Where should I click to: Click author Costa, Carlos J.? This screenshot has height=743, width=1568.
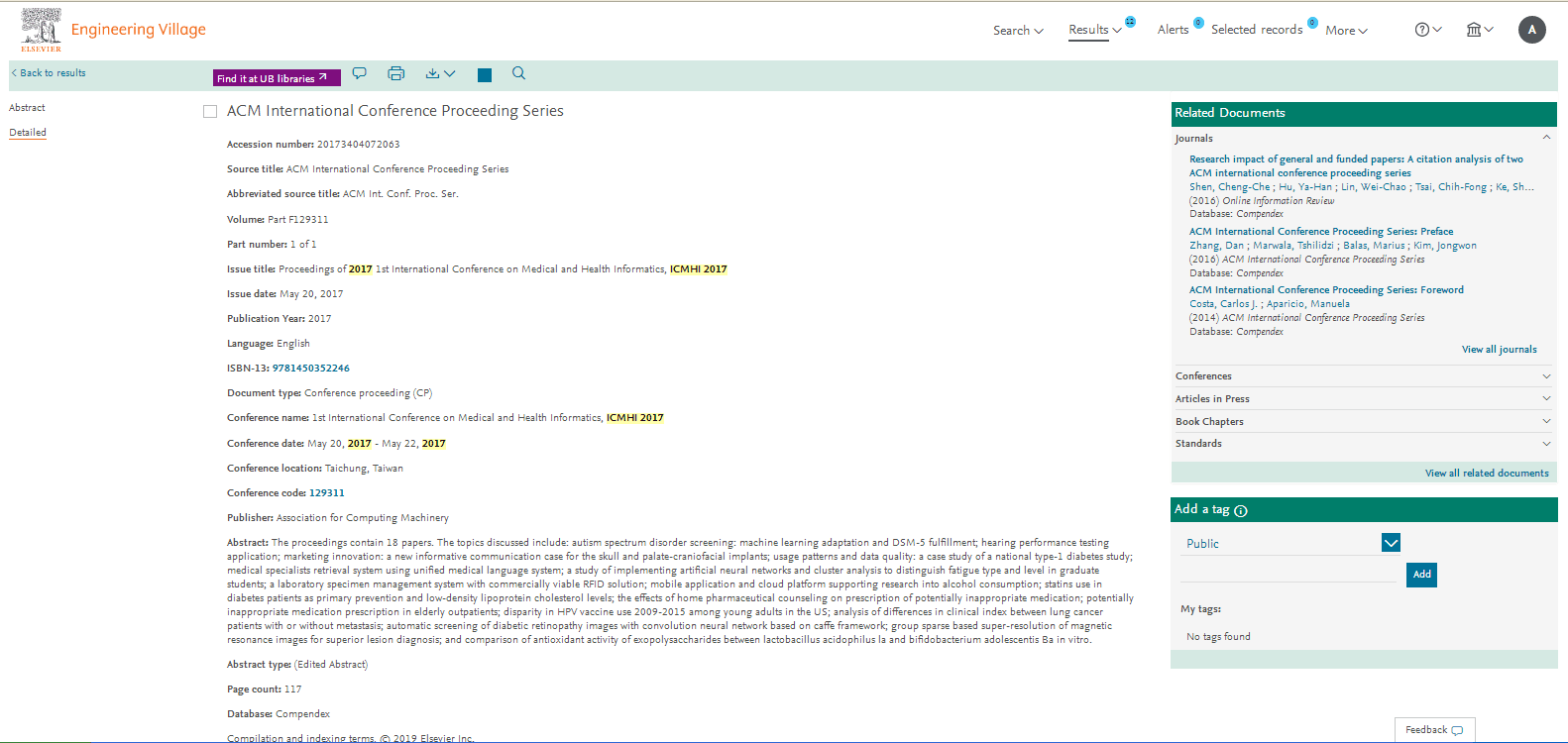click(x=1223, y=304)
